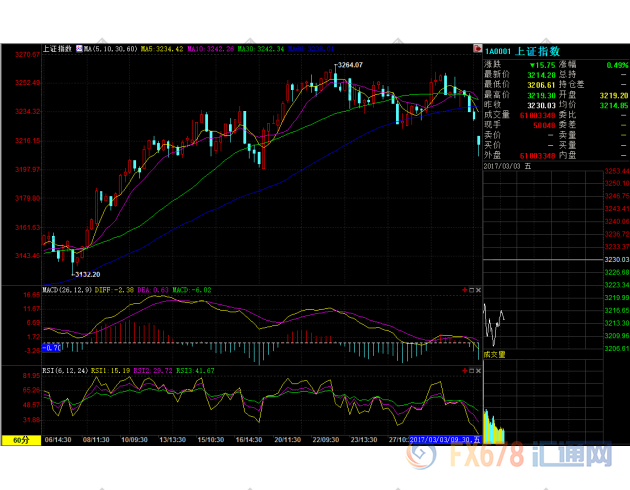Click the 1A0001 stock code
This screenshot has height=490, width=630.
pos(498,50)
